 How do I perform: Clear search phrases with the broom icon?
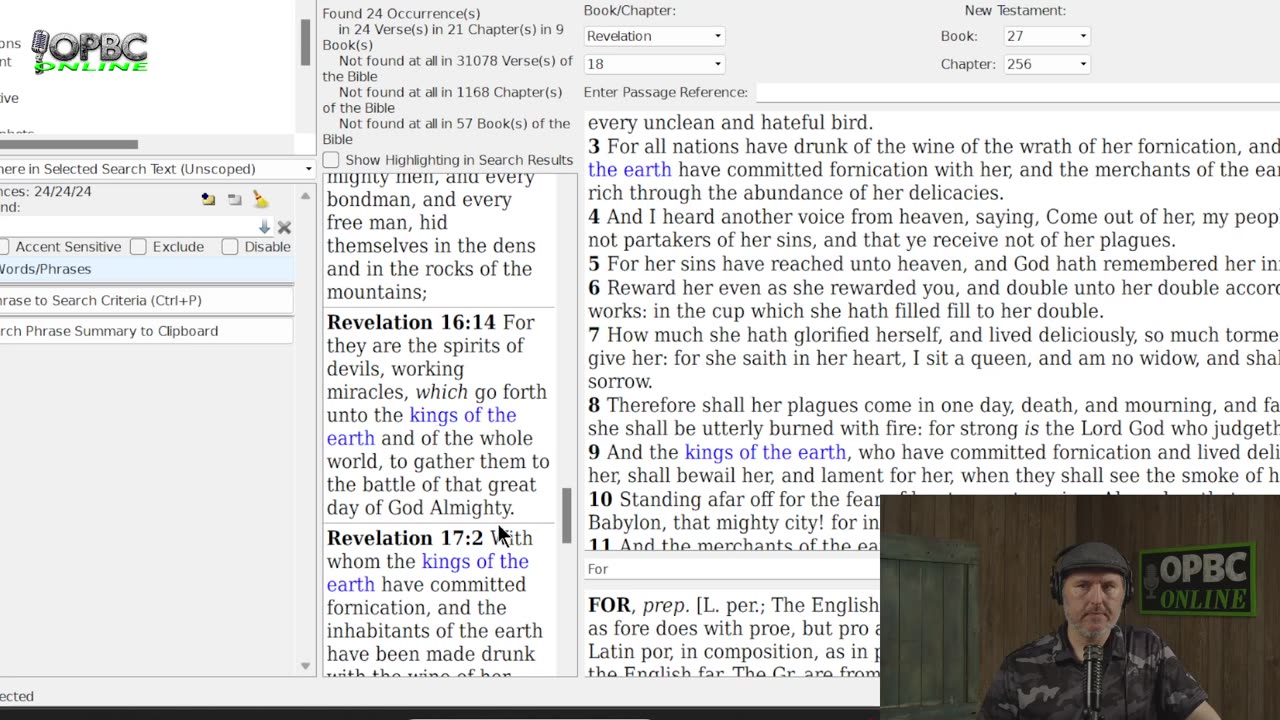(260, 199)
